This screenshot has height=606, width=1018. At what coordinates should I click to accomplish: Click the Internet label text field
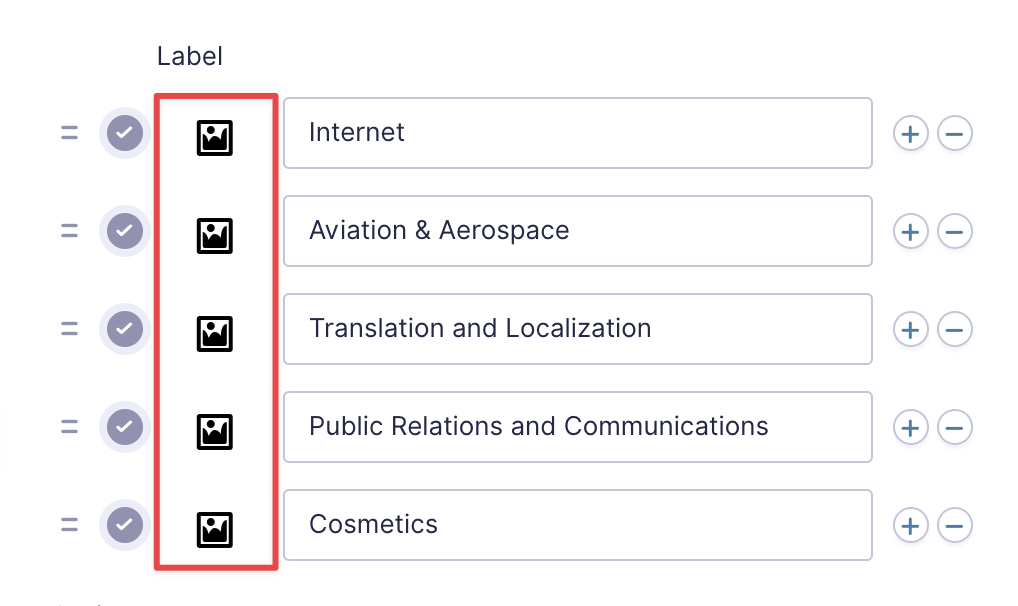click(577, 133)
